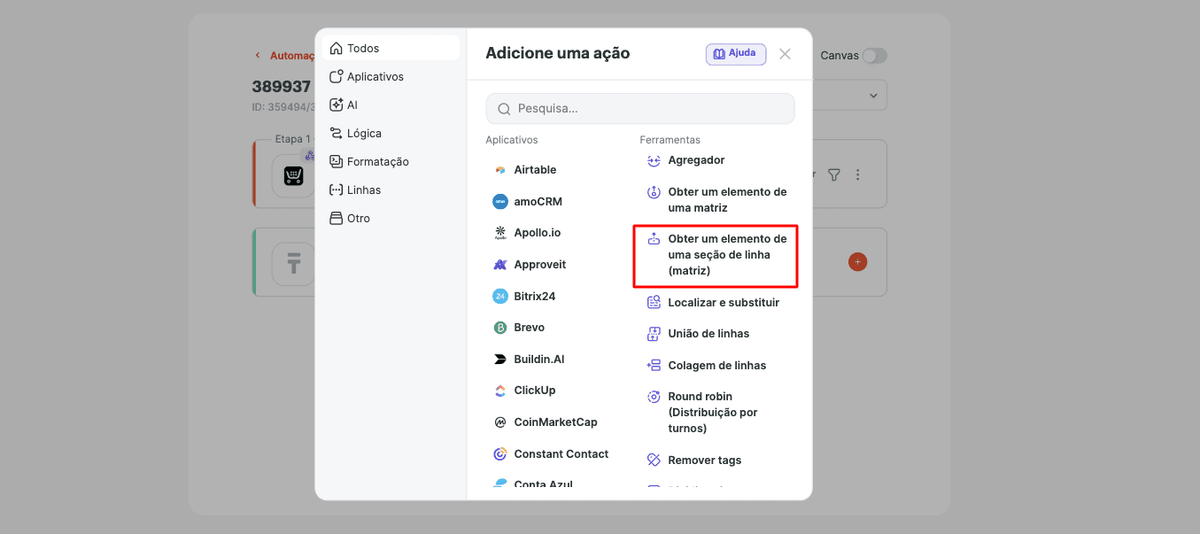
Task: Click the Agregador tool icon
Action: (654, 160)
